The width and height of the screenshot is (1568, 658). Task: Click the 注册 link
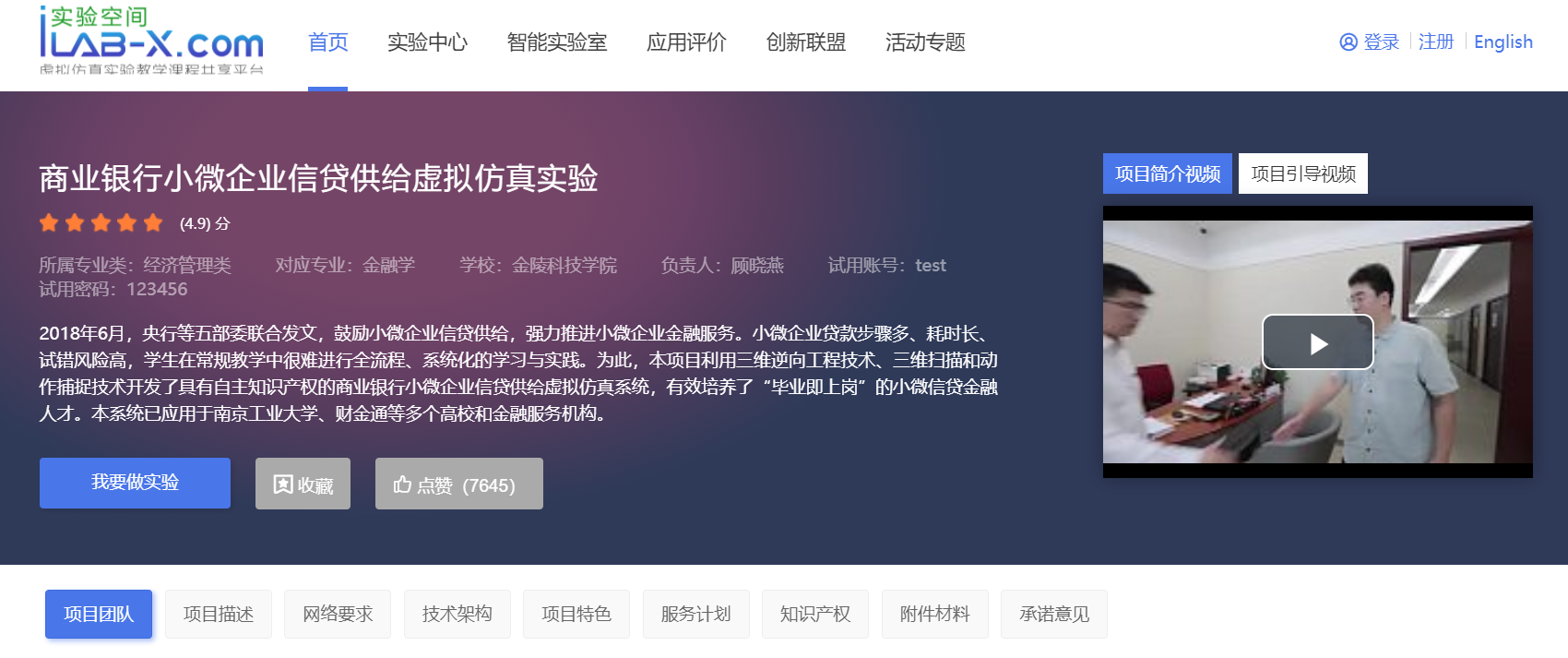coord(1436,42)
